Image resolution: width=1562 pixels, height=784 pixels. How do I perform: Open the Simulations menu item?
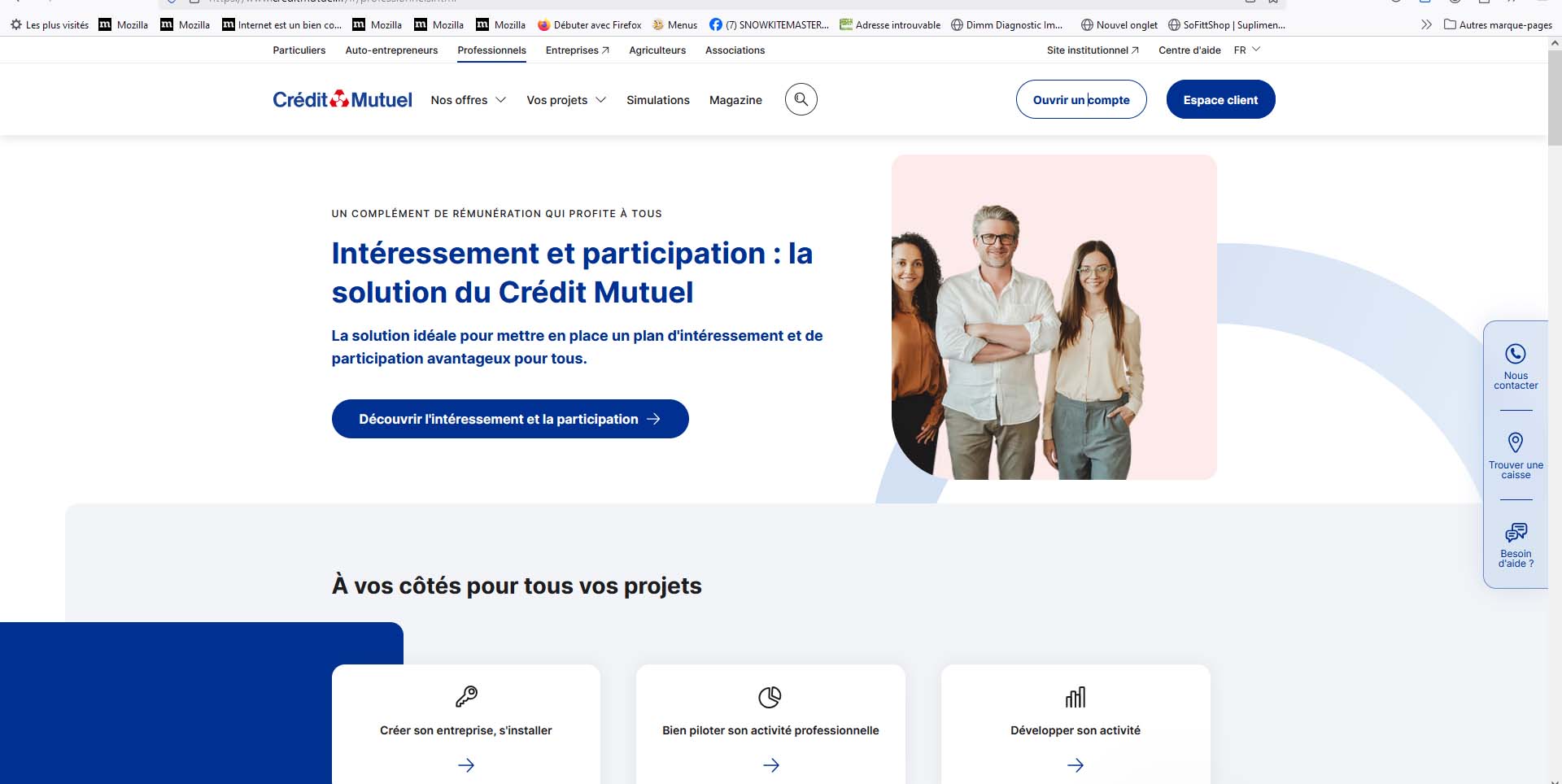coord(658,100)
